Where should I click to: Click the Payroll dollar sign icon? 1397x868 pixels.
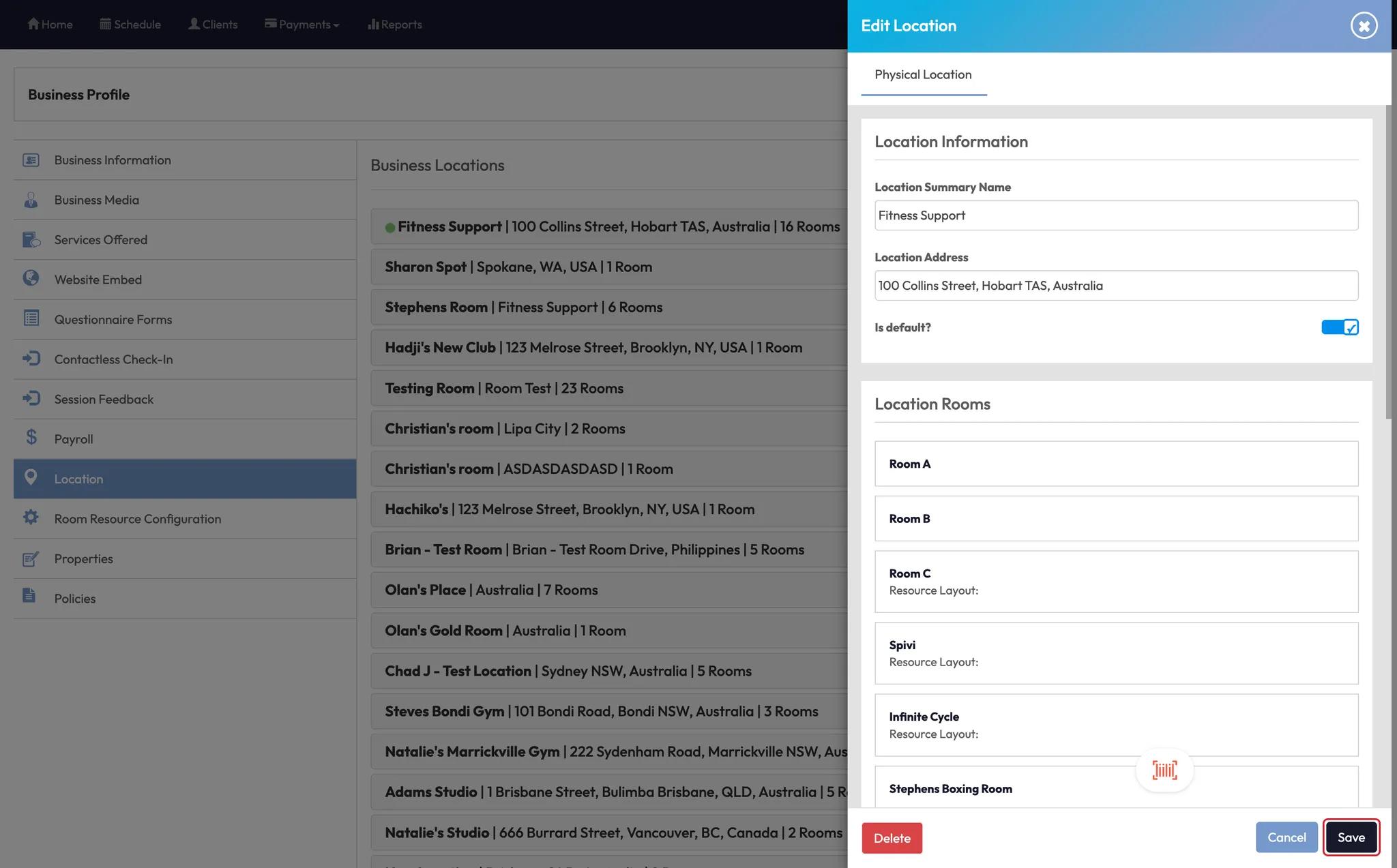pos(31,437)
